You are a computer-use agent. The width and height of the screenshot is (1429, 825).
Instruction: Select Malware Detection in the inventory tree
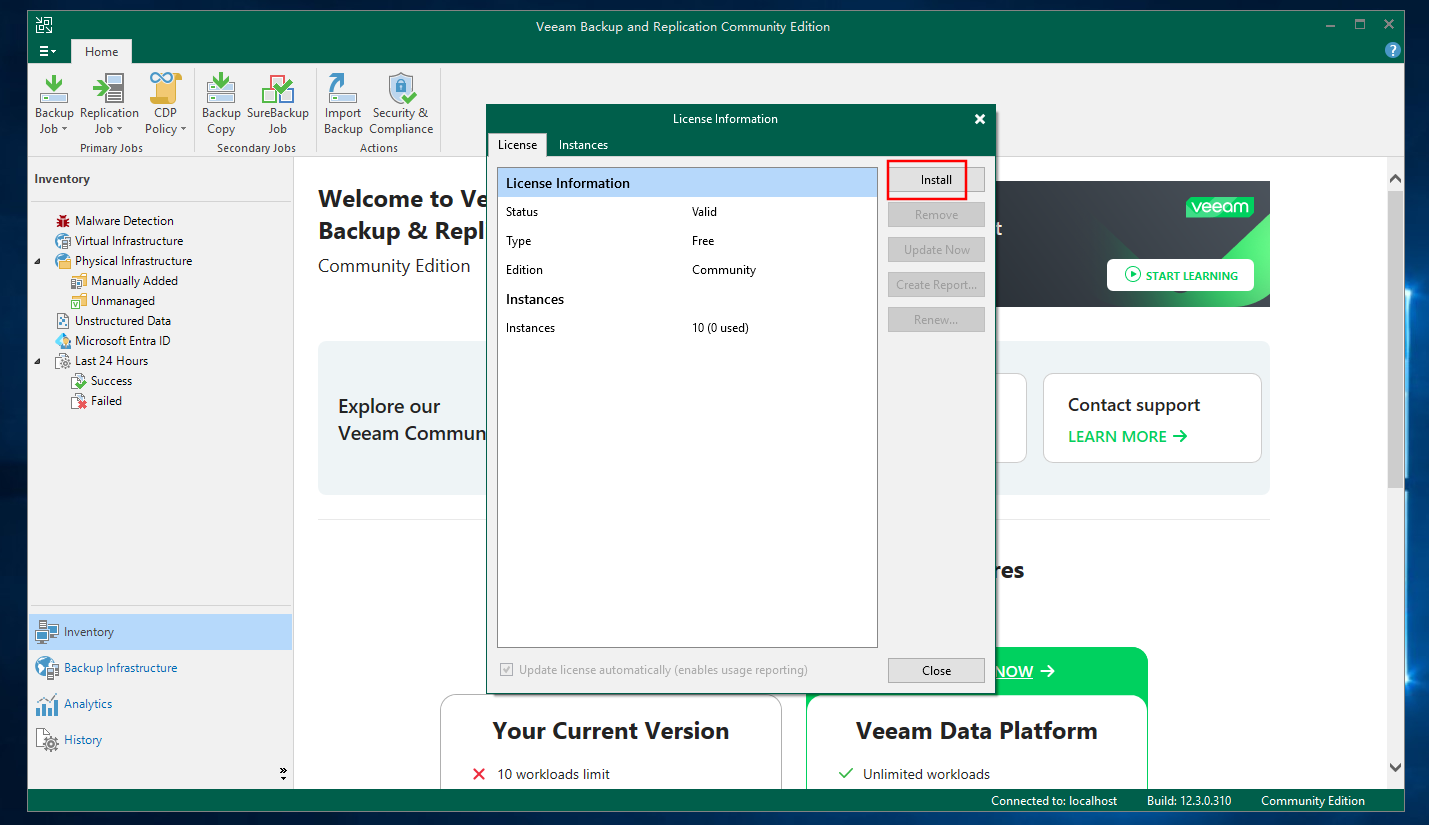point(124,221)
